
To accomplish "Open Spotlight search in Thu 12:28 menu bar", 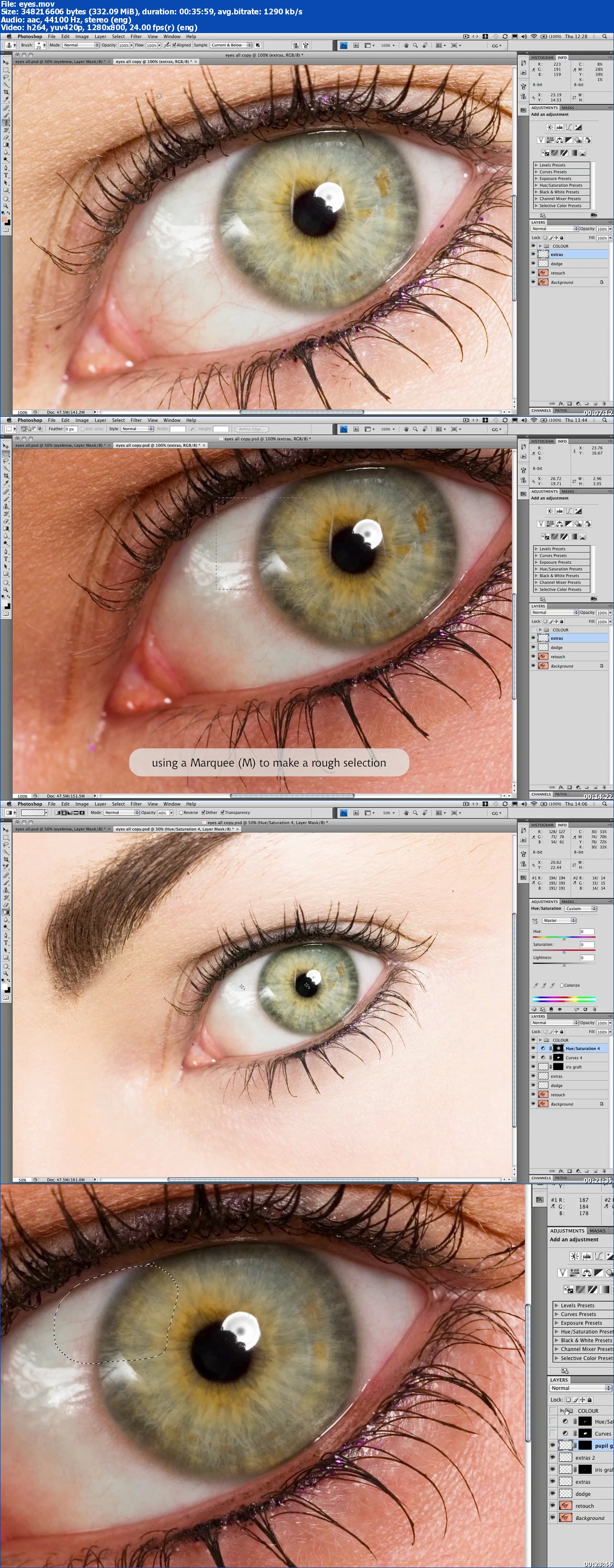I will point(604,36).
